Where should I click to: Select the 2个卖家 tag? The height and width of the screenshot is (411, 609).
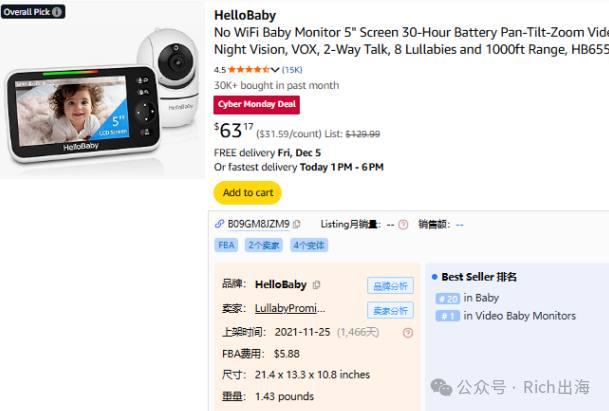pos(264,245)
